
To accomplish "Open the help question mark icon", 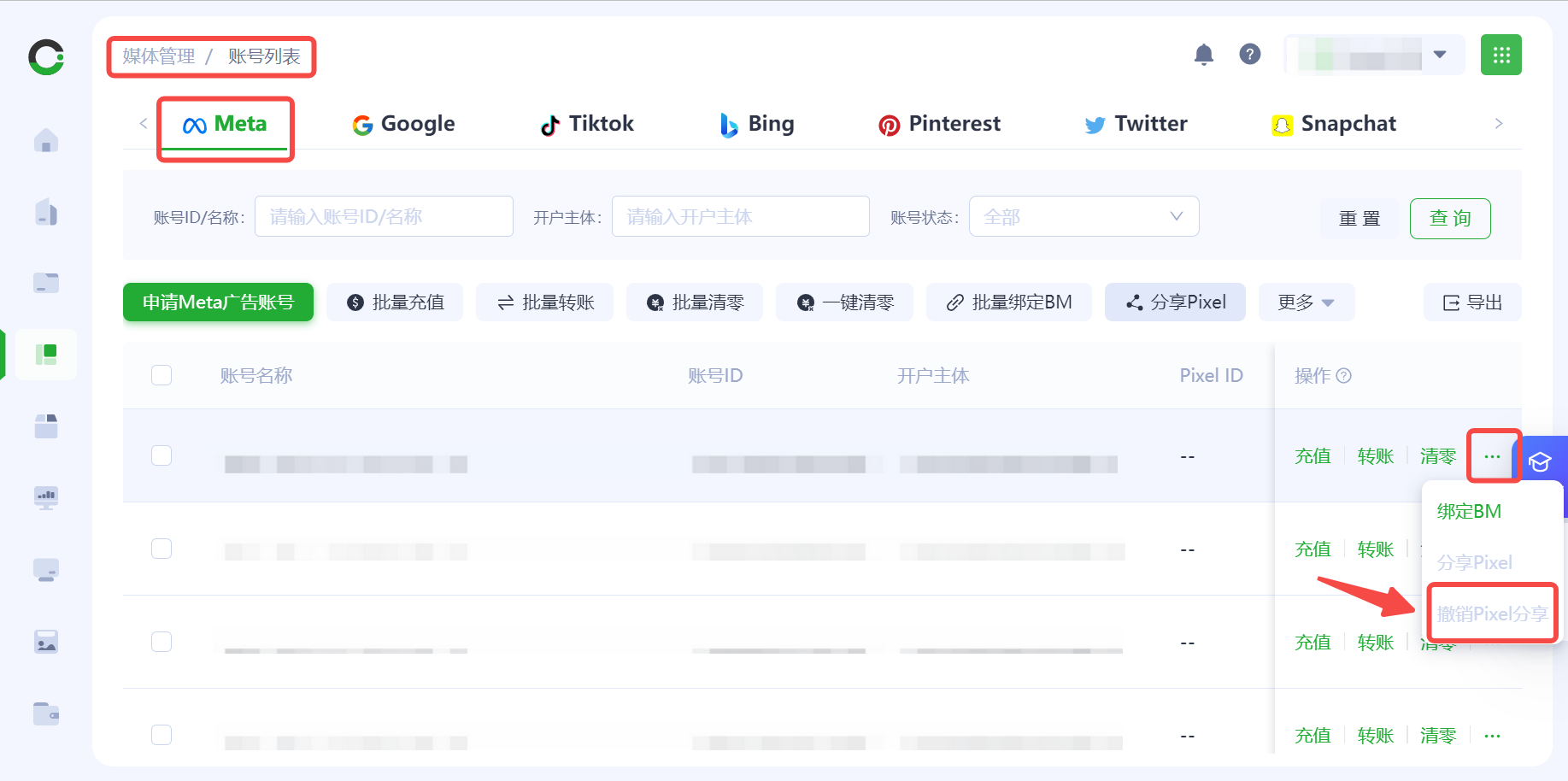I will (1249, 55).
